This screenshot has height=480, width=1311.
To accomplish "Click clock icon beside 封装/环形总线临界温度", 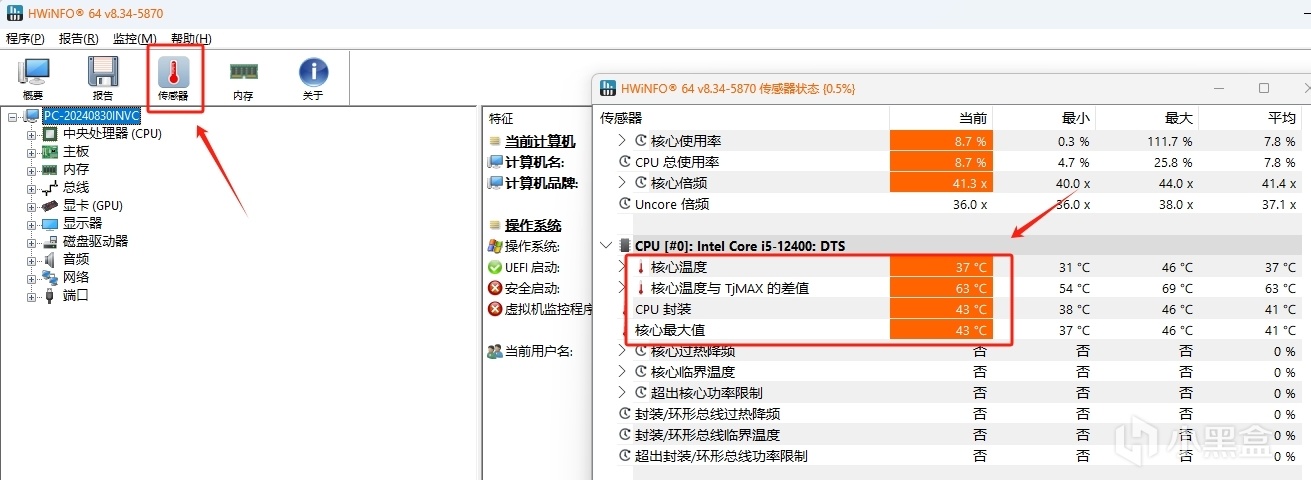I will 625,435.
